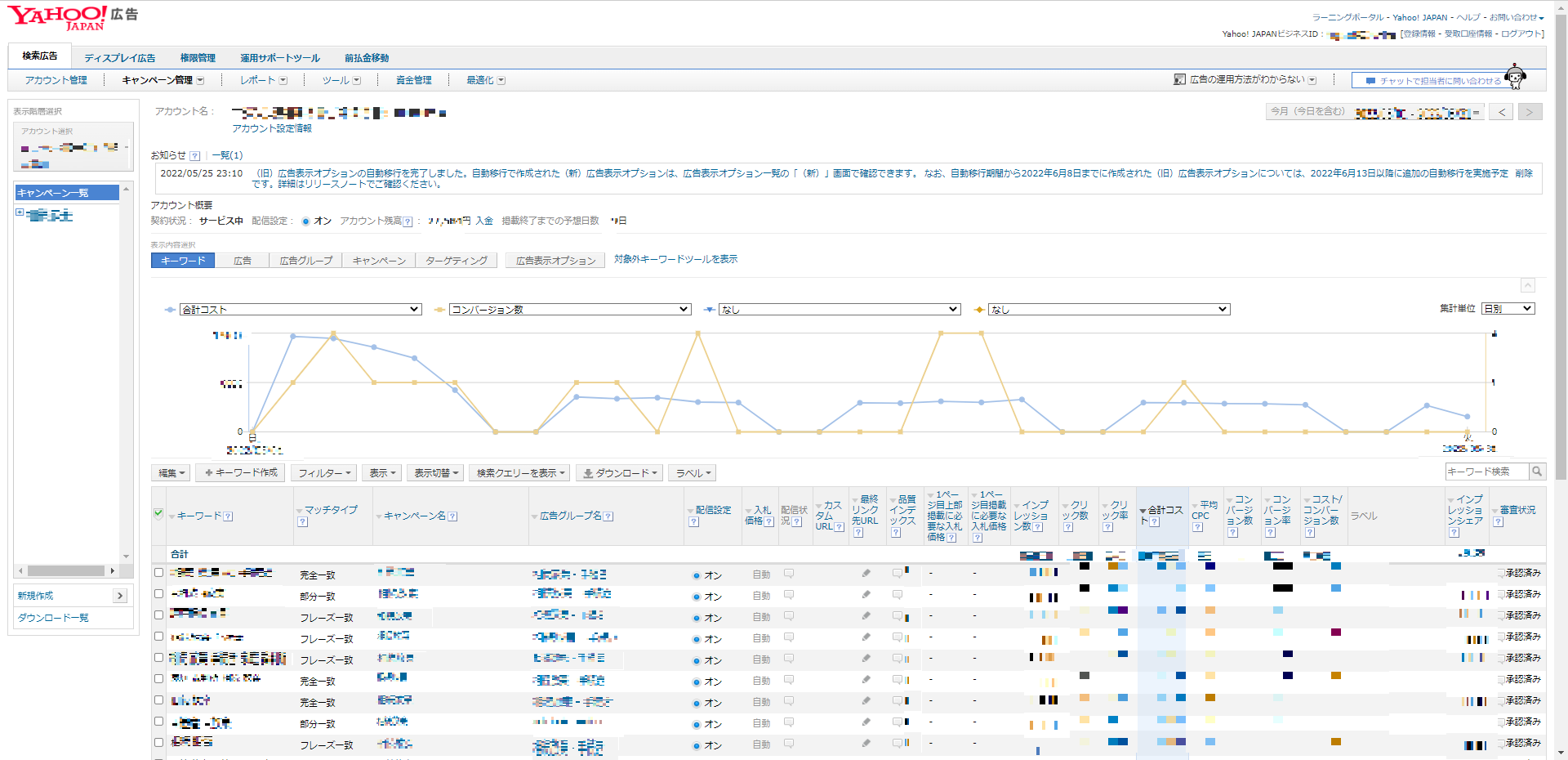Screen dimensions: 1568x760
Task: Expand the campaign tree node in left panel
Action: (x=20, y=212)
